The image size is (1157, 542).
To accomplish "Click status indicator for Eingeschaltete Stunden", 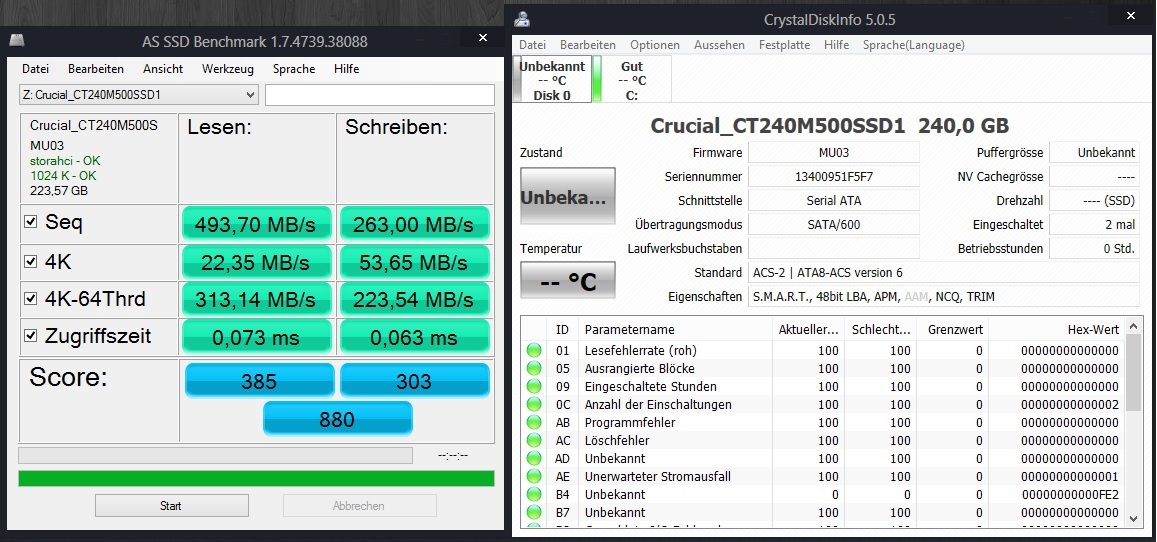I will pyautogui.click(x=534, y=386).
